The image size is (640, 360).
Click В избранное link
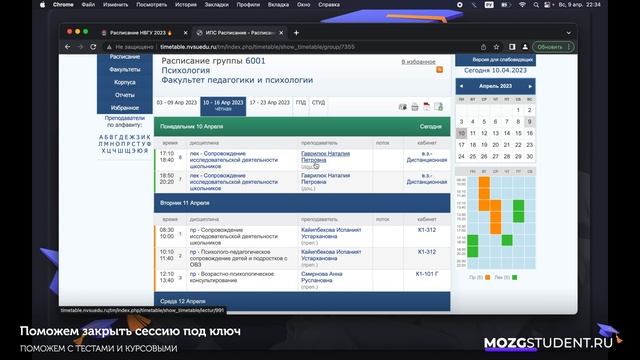418,62
